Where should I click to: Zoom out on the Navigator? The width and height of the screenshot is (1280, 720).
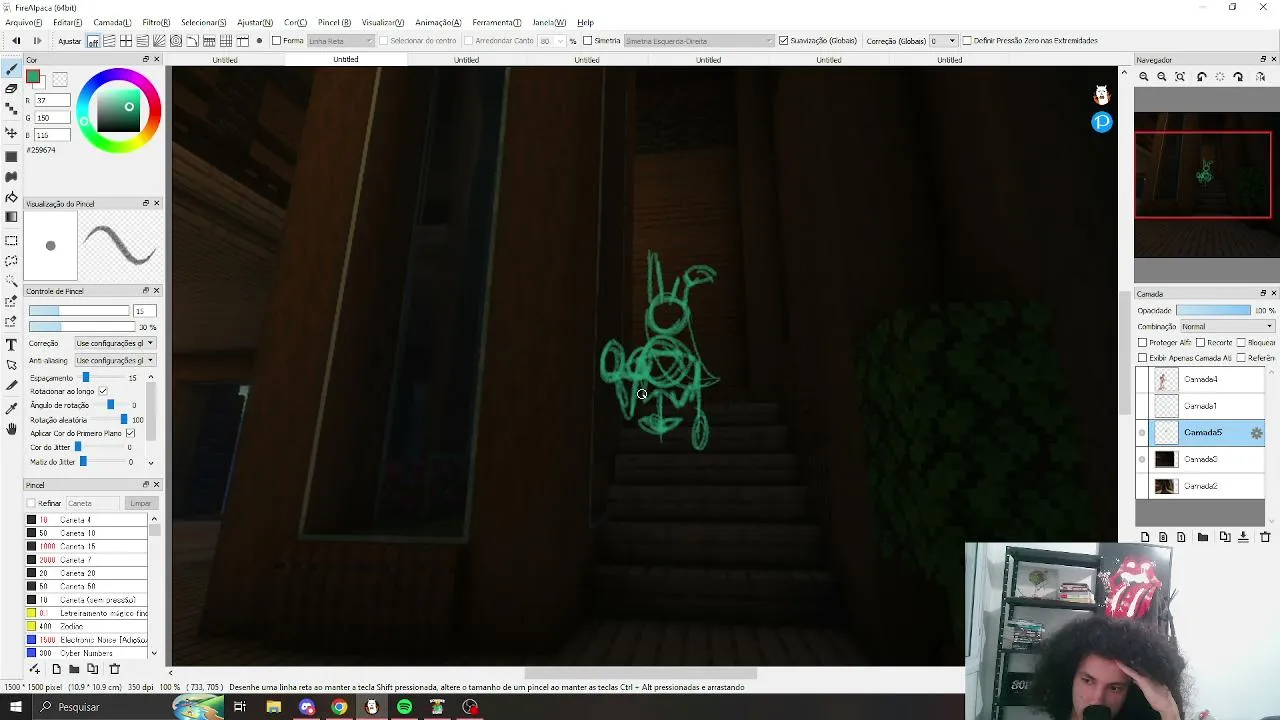click(x=1162, y=77)
